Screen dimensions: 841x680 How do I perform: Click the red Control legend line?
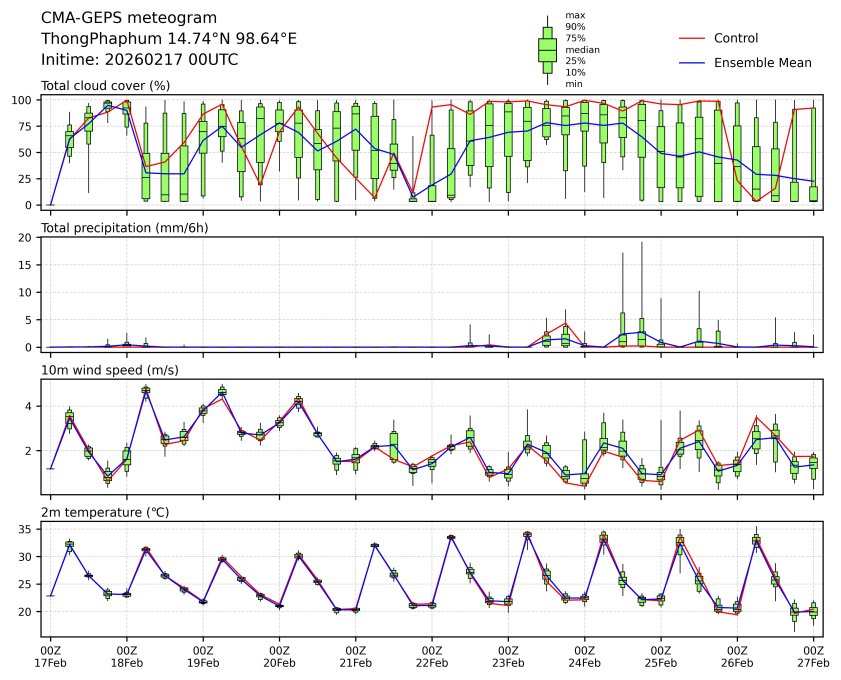(693, 38)
